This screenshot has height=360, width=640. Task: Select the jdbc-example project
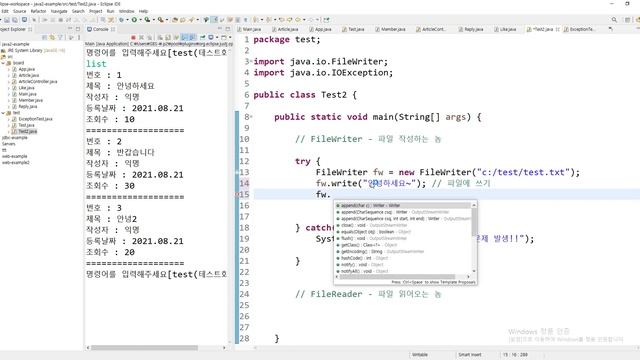(x=15, y=138)
